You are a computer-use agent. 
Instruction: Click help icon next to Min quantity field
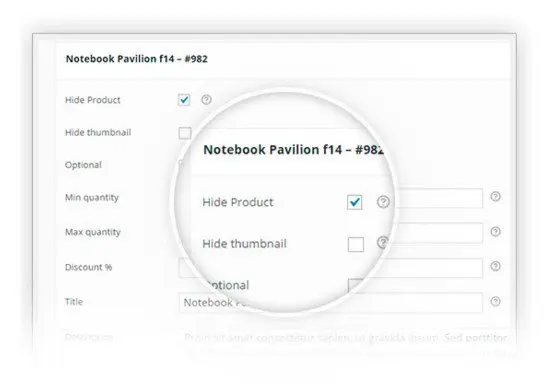(x=495, y=196)
